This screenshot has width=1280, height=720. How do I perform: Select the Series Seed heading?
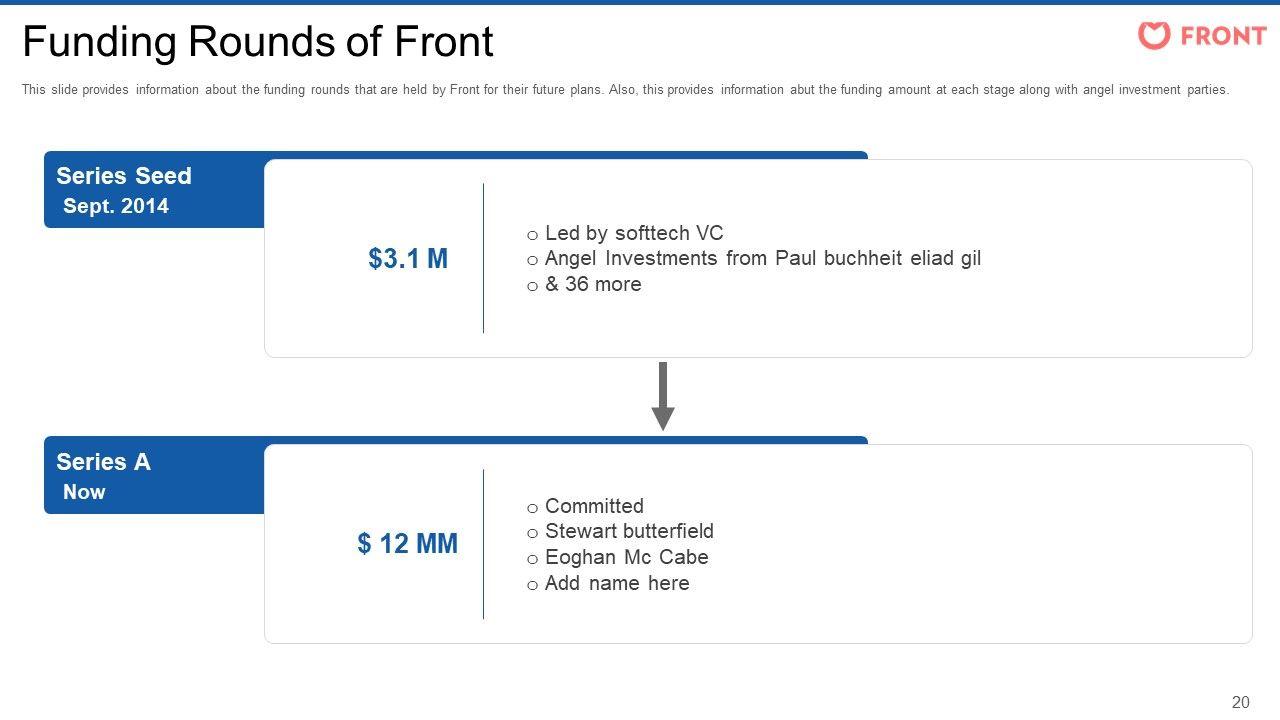pos(124,176)
